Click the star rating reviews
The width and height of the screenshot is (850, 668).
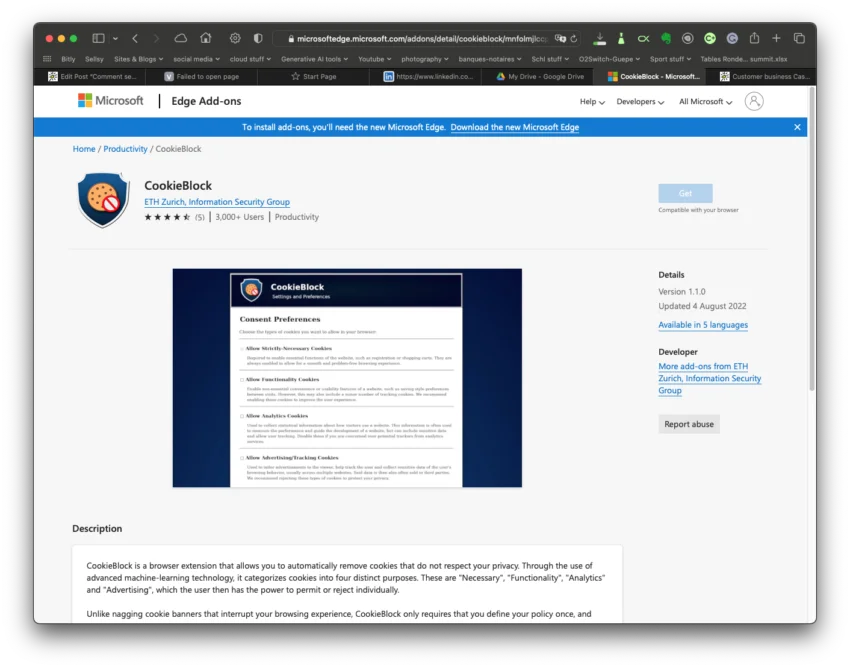(174, 217)
